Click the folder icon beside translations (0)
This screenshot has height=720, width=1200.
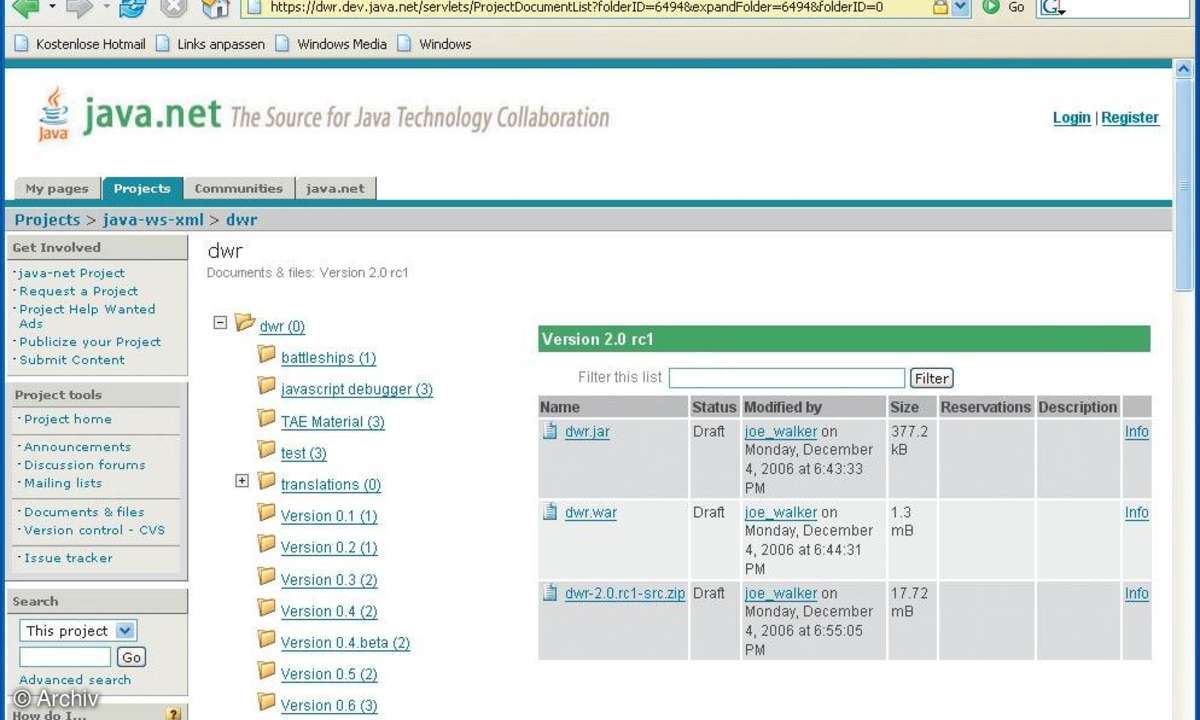266,480
